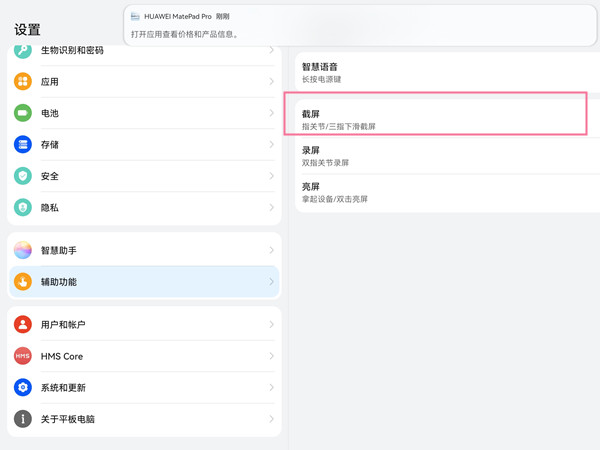Open the 亮屏 wake screen option
600x450 pixels.
440,192
